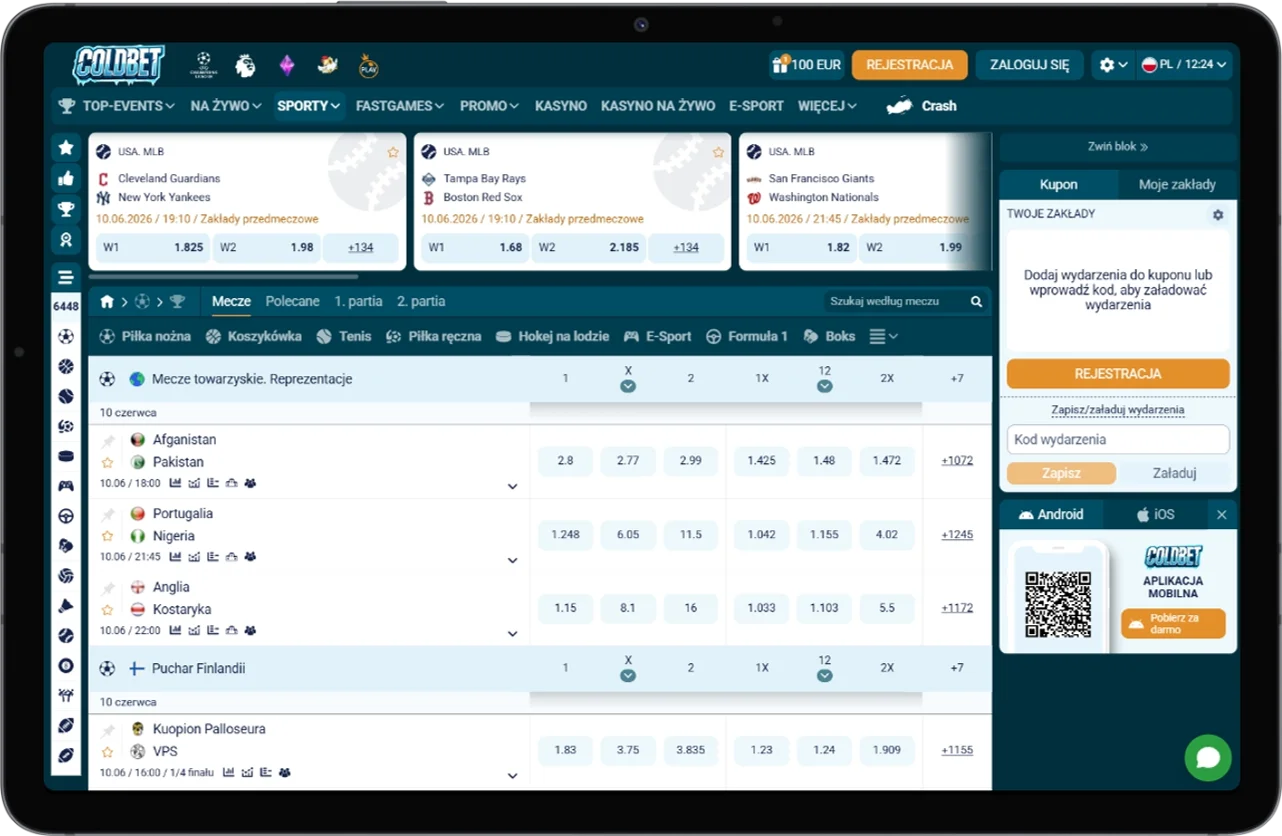Image resolution: width=1282 pixels, height=836 pixels.
Task: Click the trophy icon in left sidebar
Action: pyautogui.click(x=66, y=209)
